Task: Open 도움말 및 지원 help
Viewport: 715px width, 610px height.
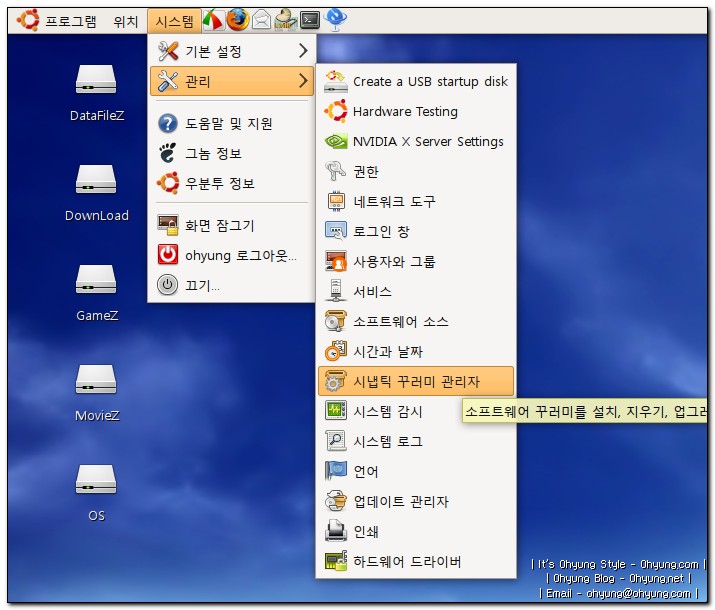Action: pyautogui.click(x=232, y=124)
